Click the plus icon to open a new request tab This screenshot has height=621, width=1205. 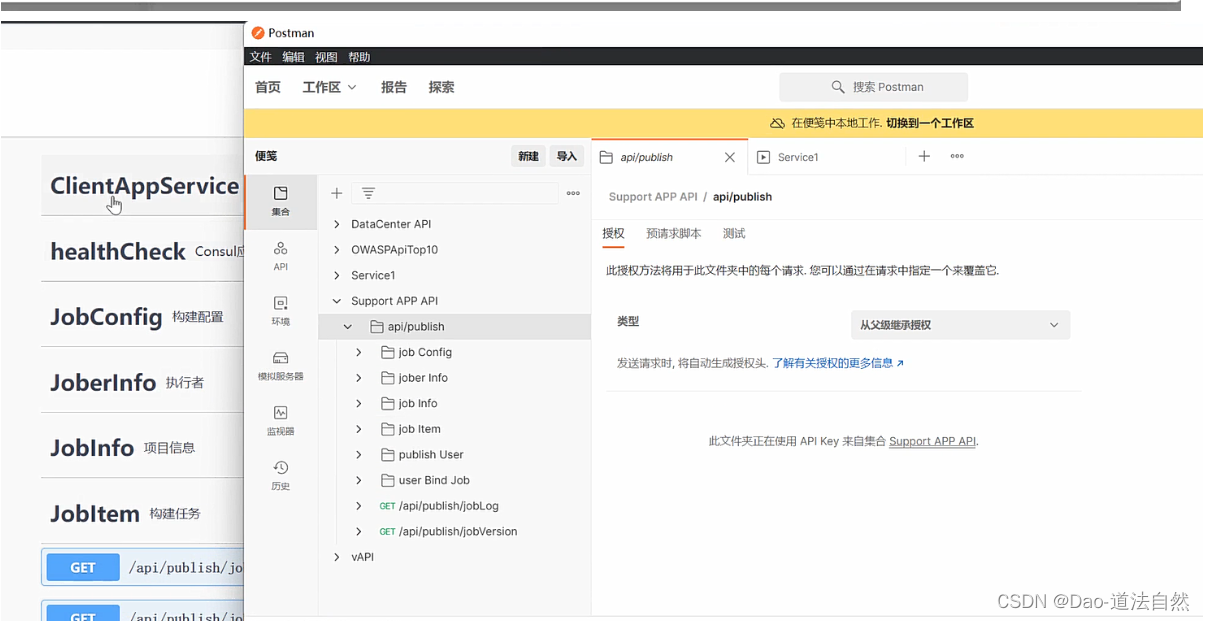point(923,156)
